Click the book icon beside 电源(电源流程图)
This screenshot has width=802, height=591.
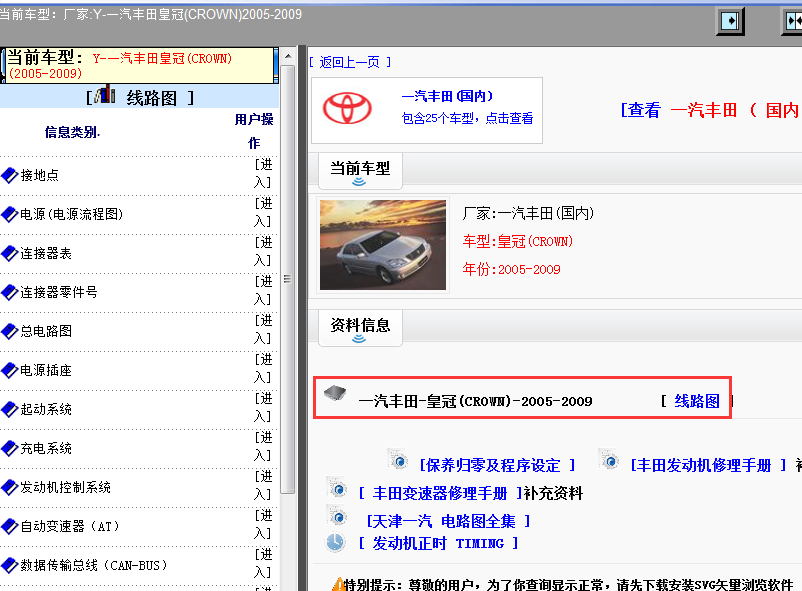10,214
